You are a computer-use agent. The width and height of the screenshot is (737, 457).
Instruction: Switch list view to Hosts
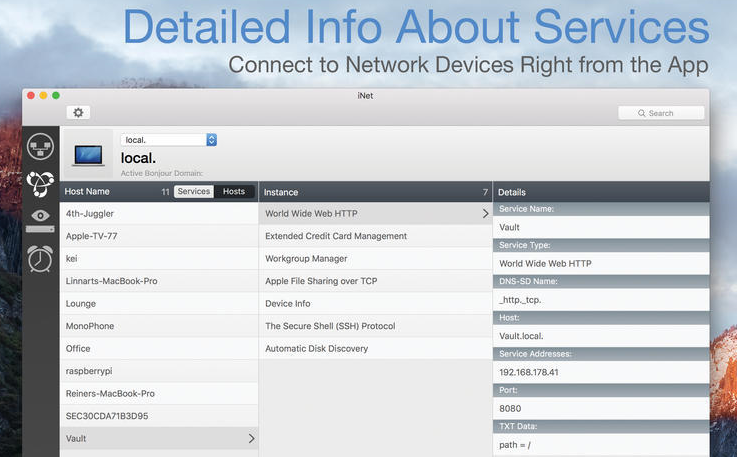234,191
